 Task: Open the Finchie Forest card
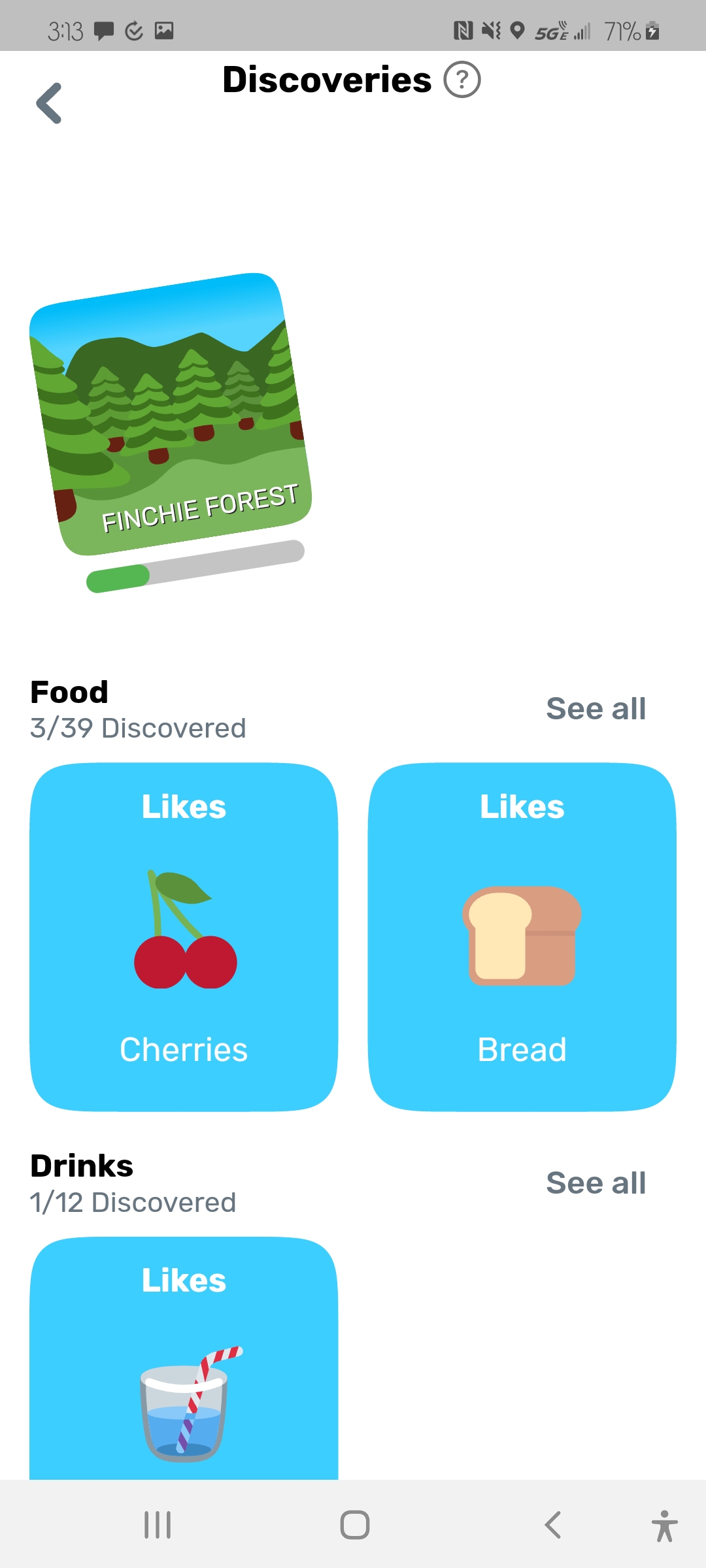[170, 413]
